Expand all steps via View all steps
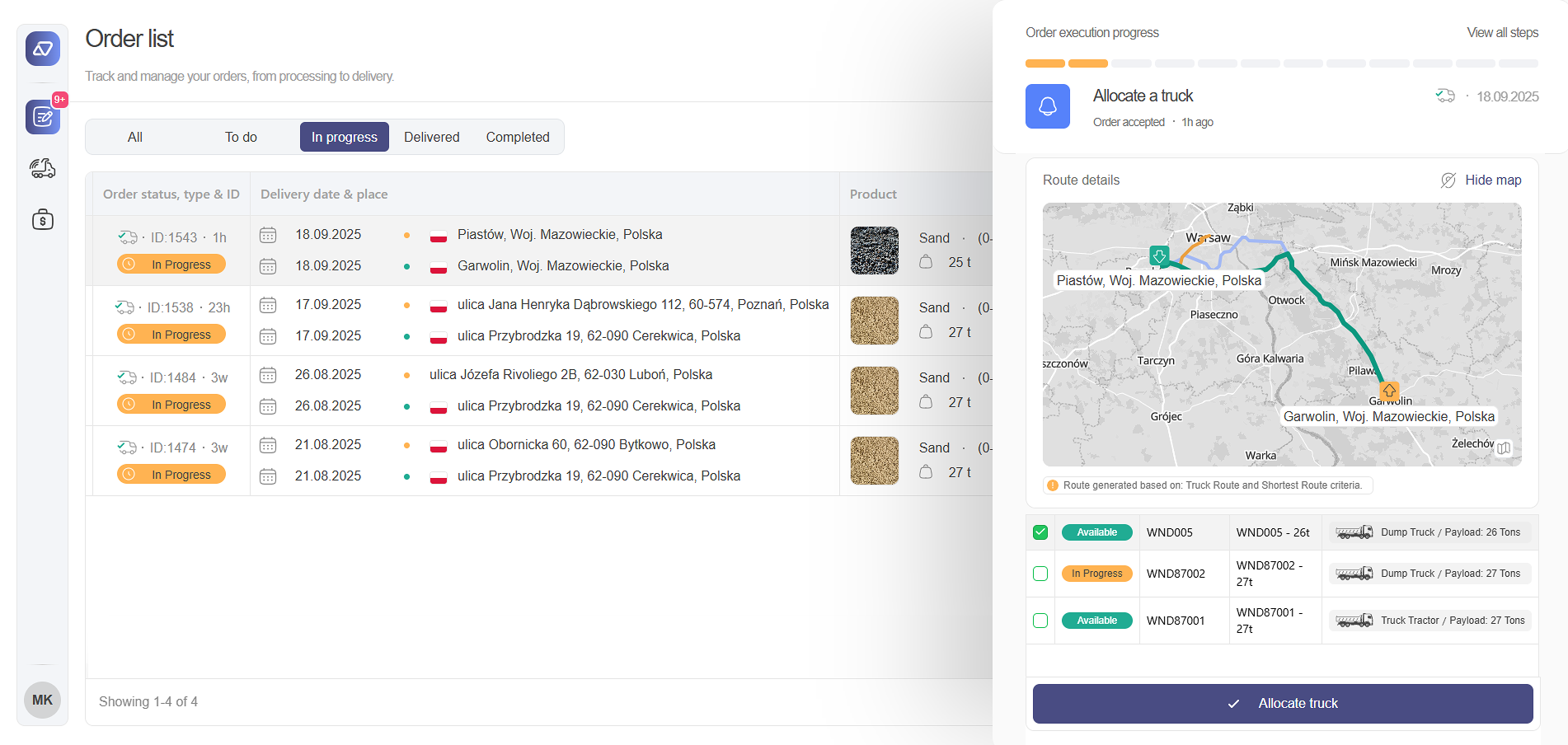Screen dimensions: 1568x745 pos(1502,33)
